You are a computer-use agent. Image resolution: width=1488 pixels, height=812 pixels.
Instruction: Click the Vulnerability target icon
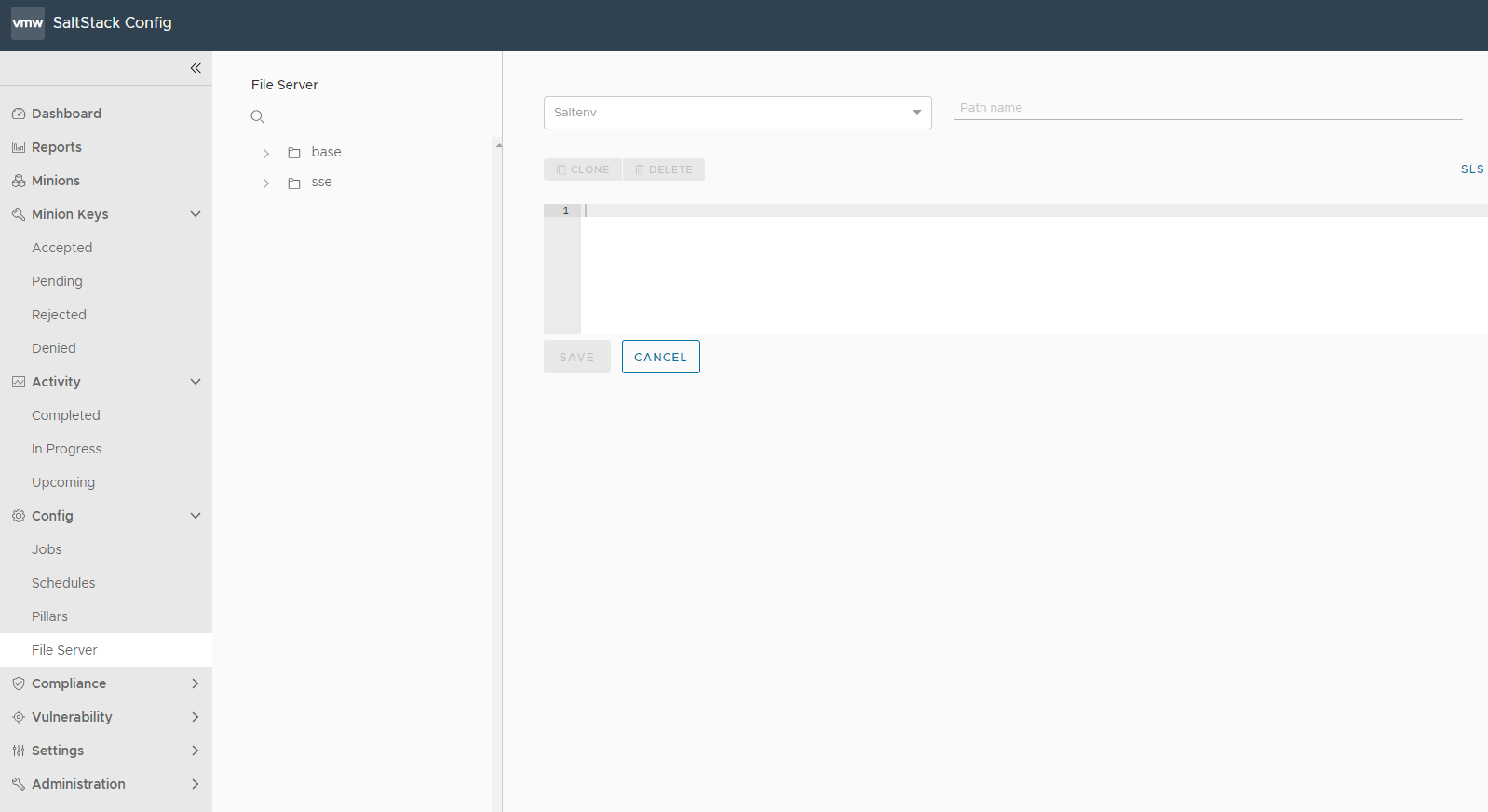pyautogui.click(x=19, y=717)
